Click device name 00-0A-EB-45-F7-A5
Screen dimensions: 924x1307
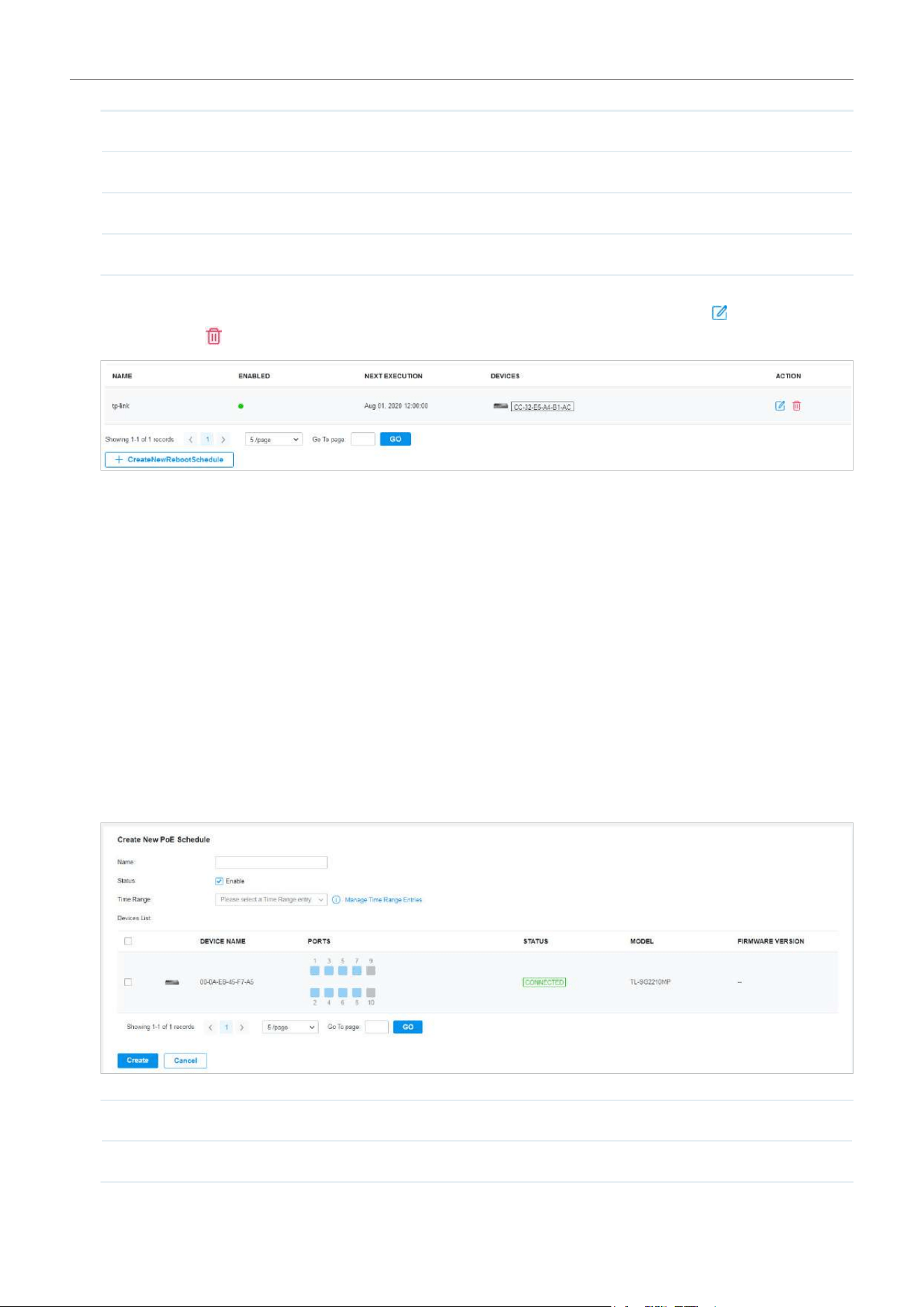[x=227, y=982]
